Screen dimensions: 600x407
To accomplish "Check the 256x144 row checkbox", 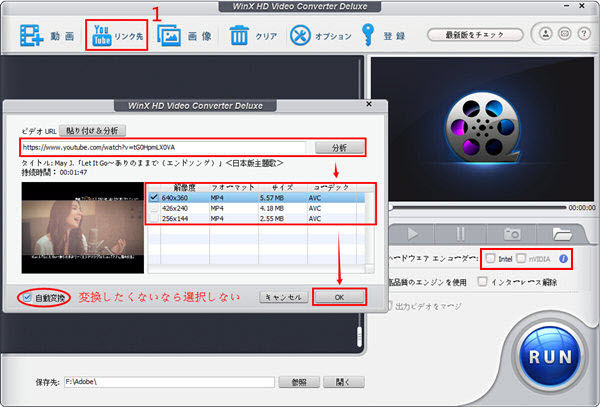I will click(154, 218).
